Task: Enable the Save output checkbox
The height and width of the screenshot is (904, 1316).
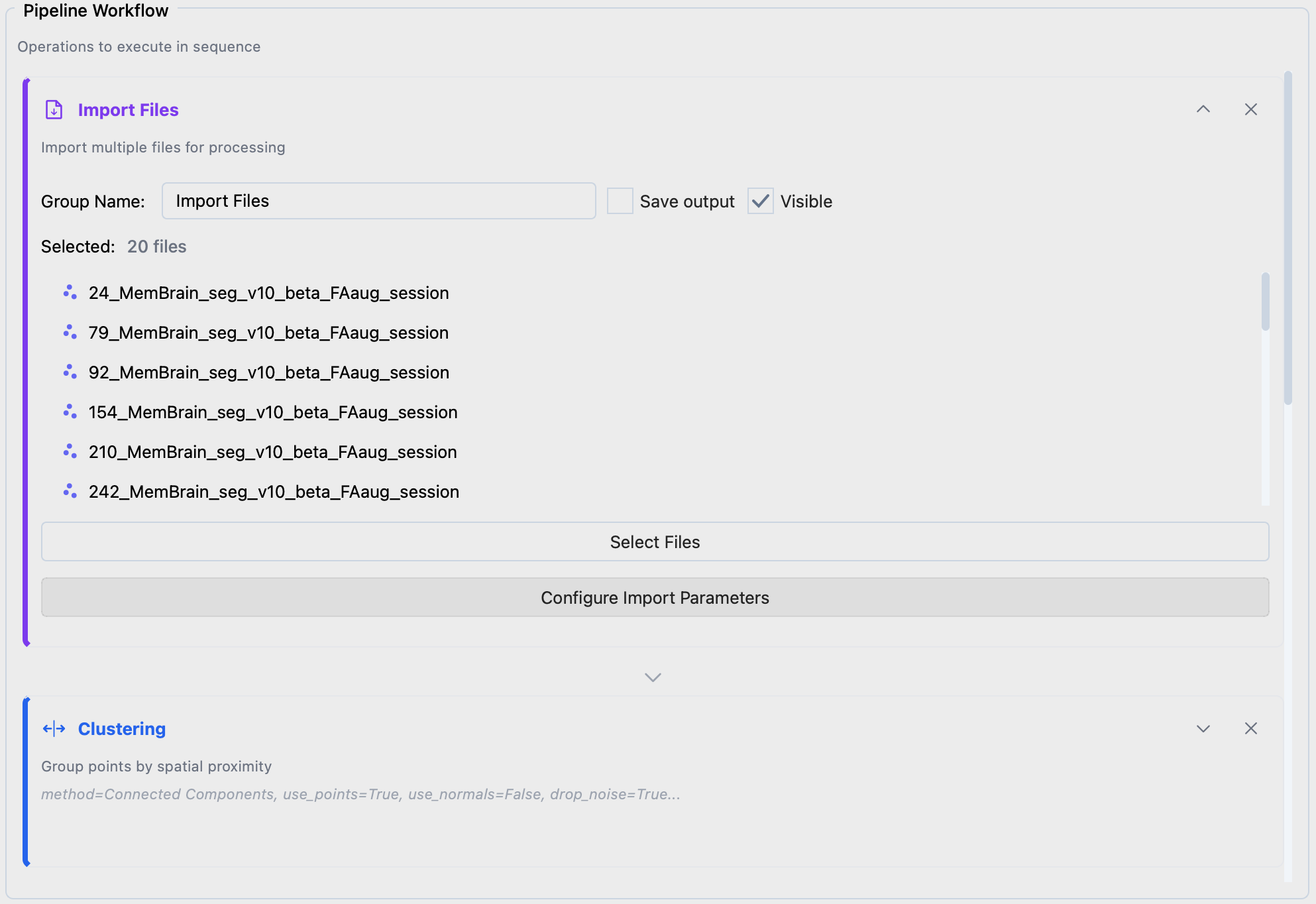Action: coord(620,201)
